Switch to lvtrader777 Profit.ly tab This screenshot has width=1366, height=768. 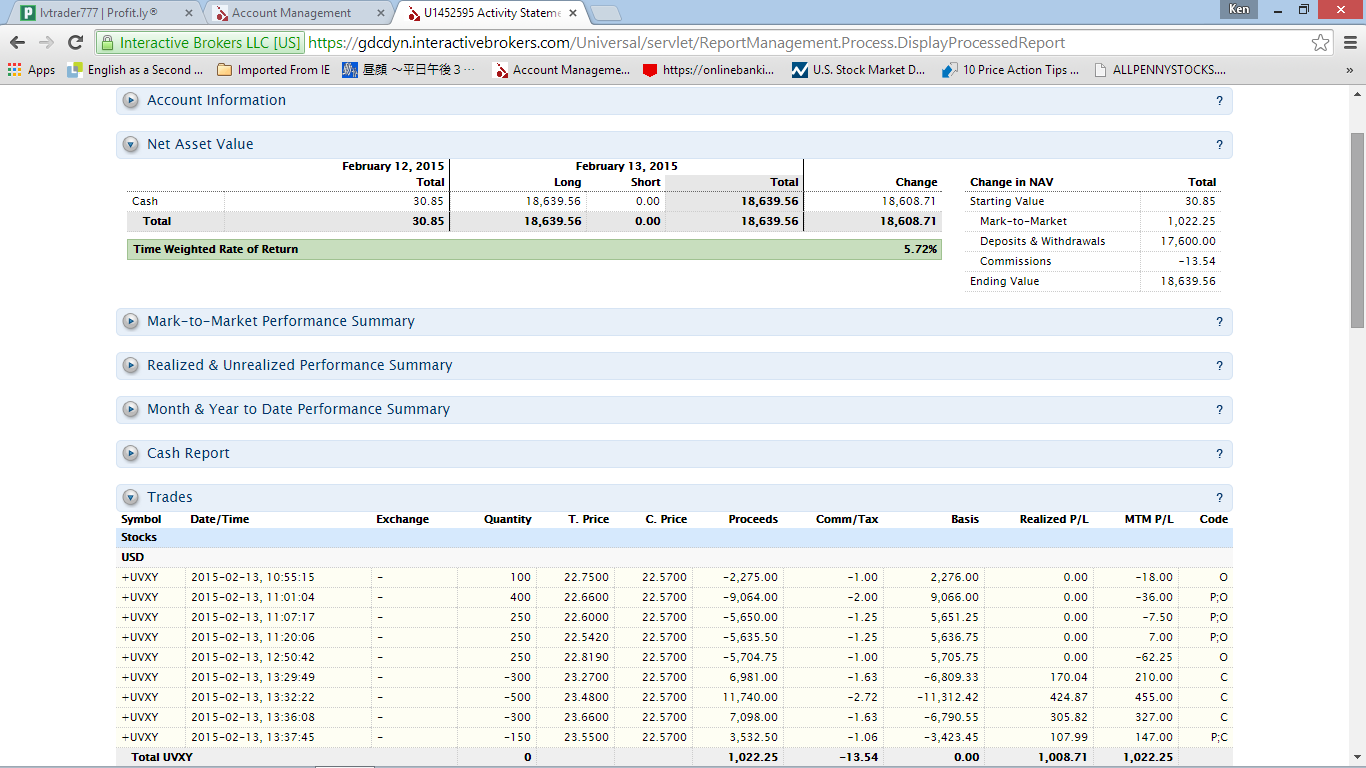pyautogui.click(x=98, y=13)
